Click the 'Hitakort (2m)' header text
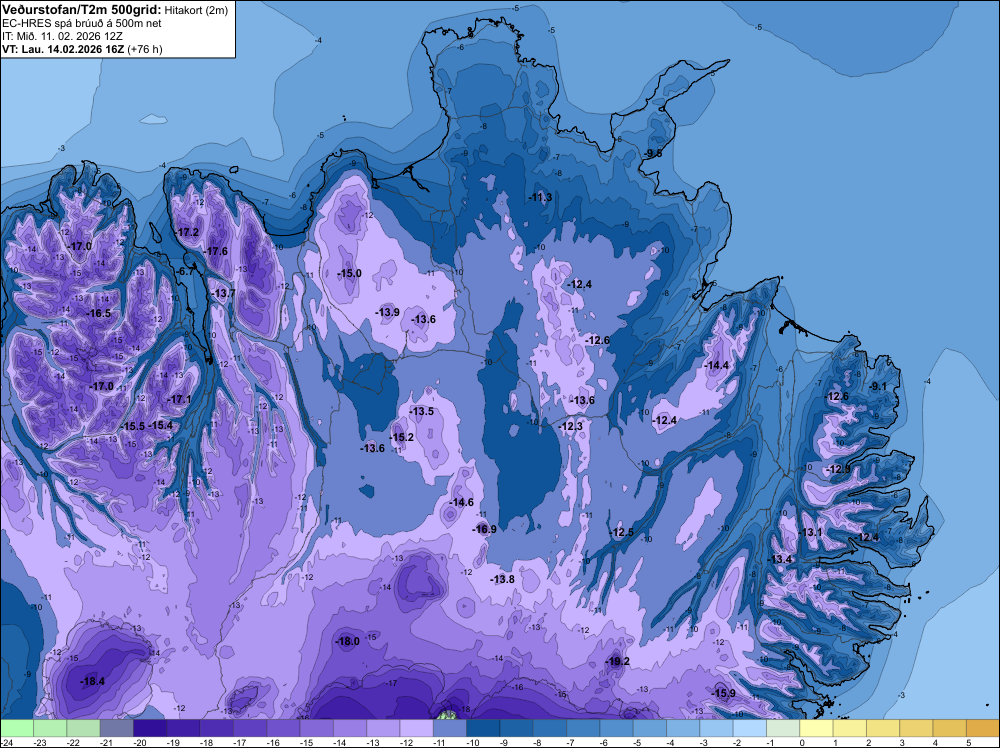 coord(196,10)
